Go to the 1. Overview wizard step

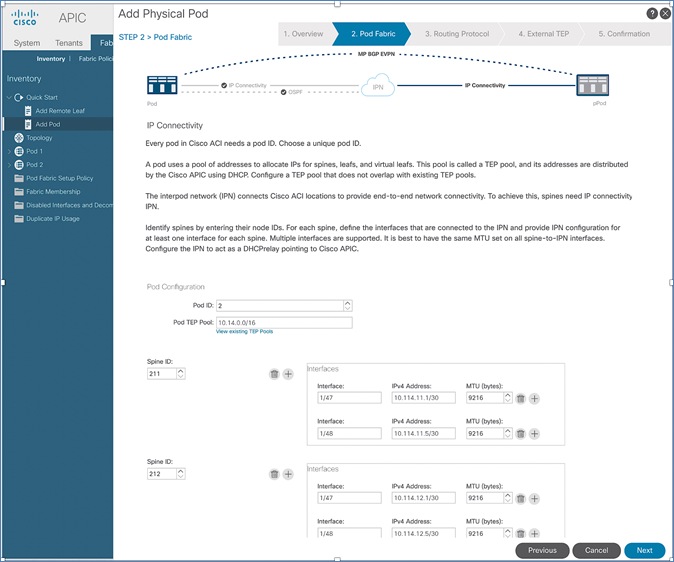pyautogui.click(x=303, y=34)
